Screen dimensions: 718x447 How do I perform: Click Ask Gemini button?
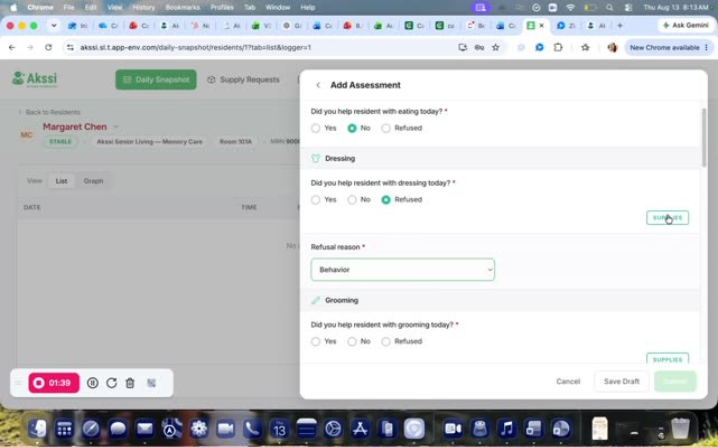tap(685, 26)
